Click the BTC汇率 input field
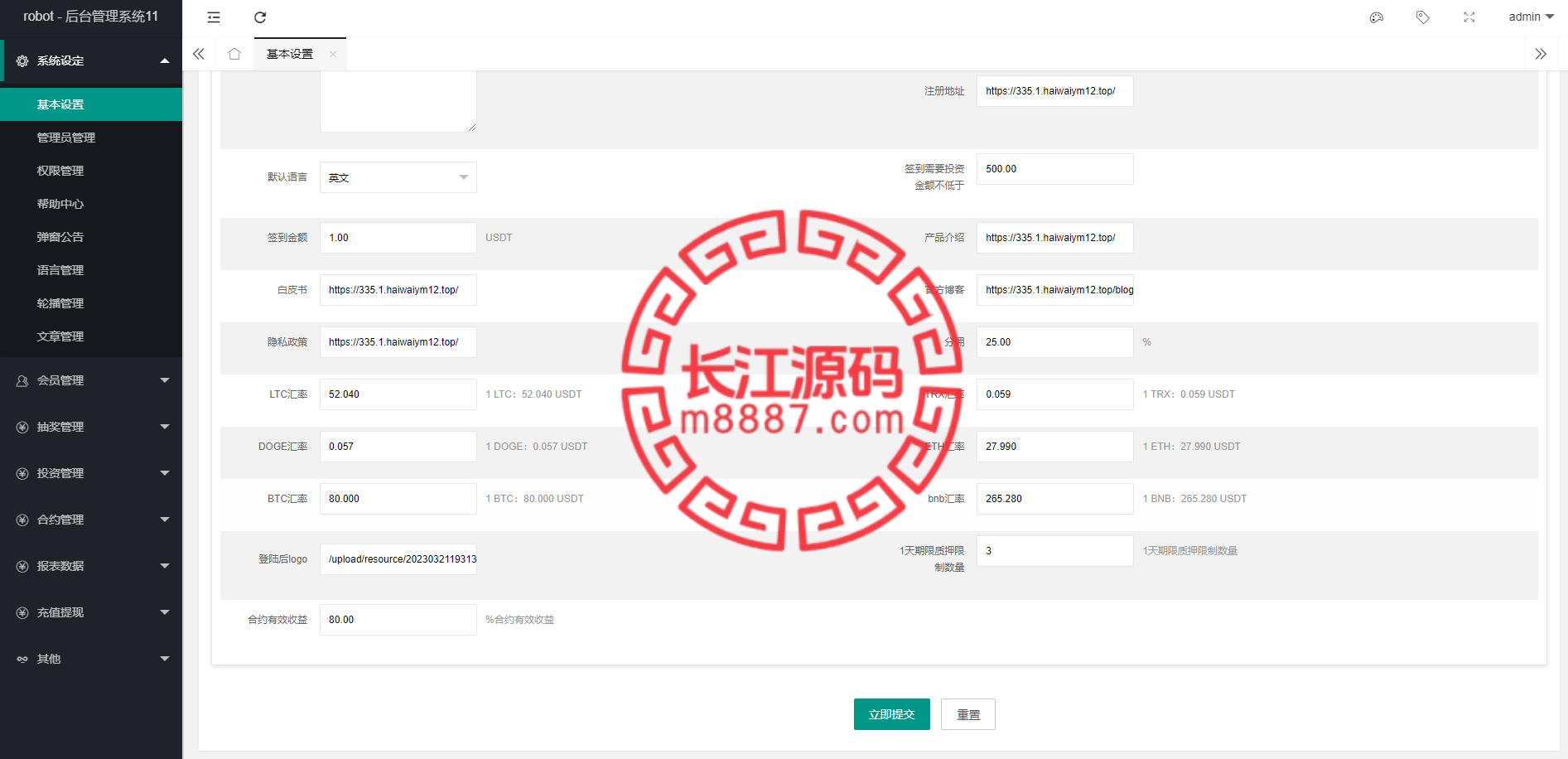The height and width of the screenshot is (759, 1568). tap(398, 499)
